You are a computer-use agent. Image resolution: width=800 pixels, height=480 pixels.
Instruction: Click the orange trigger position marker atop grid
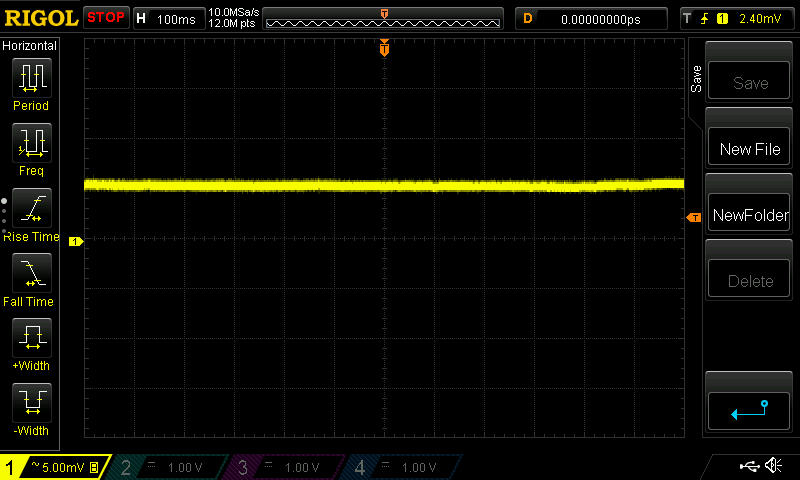coord(384,47)
